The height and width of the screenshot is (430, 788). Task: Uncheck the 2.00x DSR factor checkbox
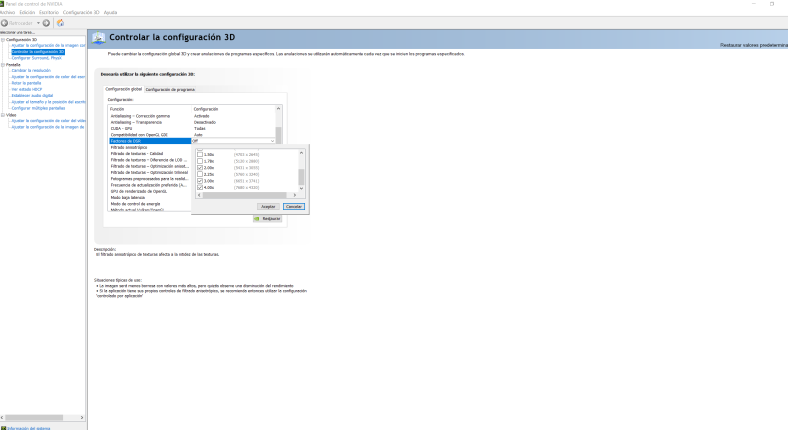[x=200, y=167]
